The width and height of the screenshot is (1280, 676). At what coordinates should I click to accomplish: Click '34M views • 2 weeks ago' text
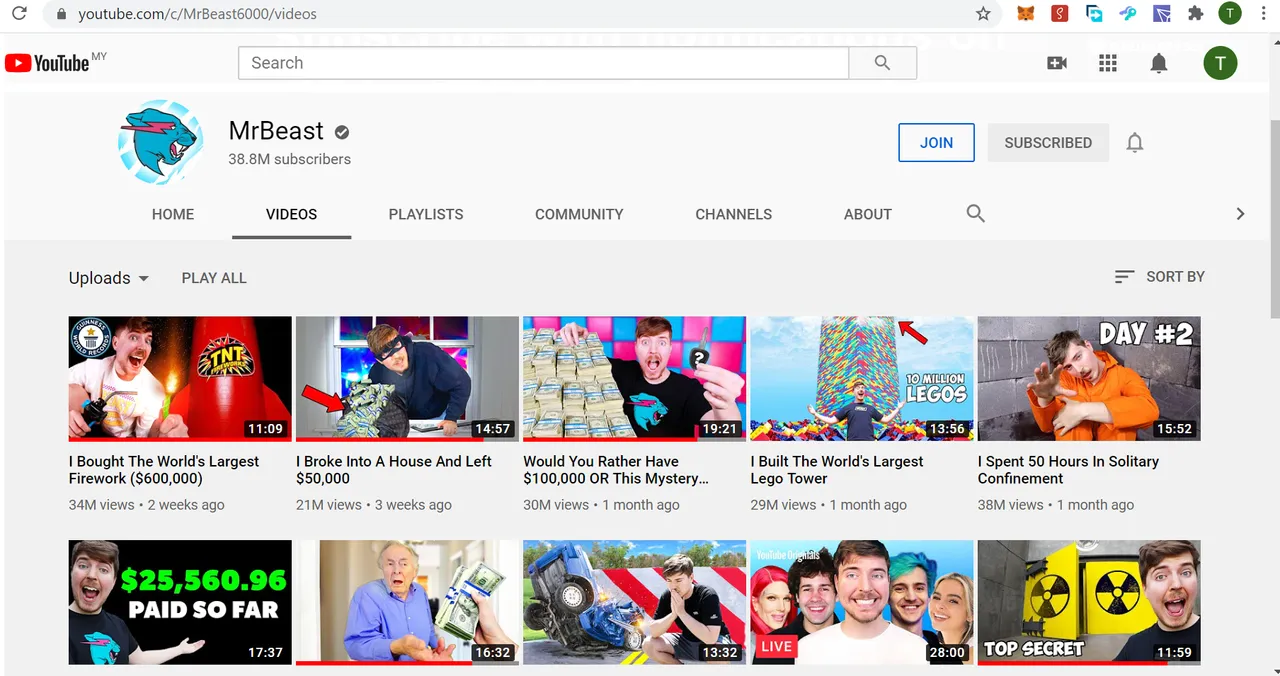147,505
